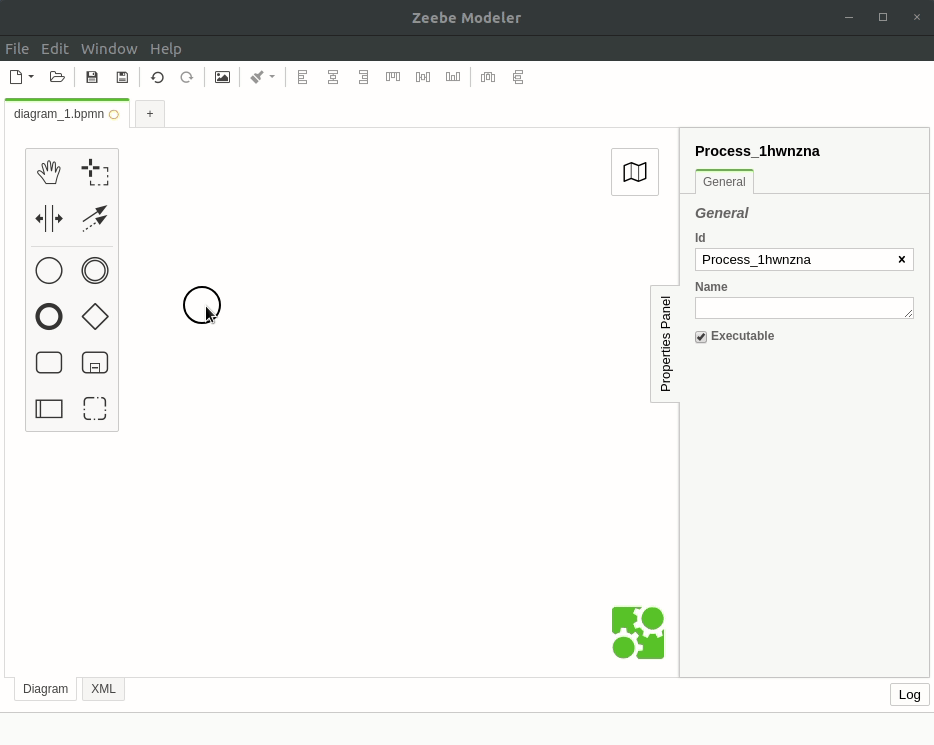
Task: Distribute elements horizontally
Action: pos(488,77)
